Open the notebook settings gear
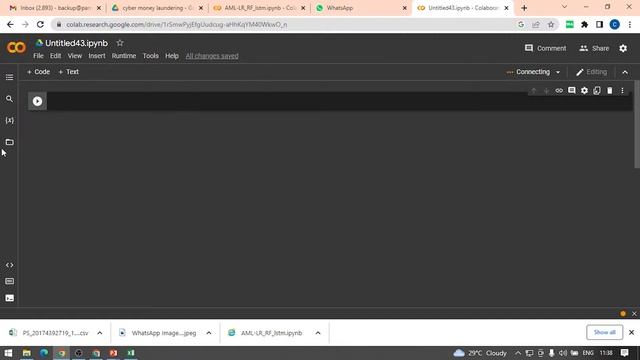Image resolution: width=640 pixels, height=360 pixels. coord(623,48)
